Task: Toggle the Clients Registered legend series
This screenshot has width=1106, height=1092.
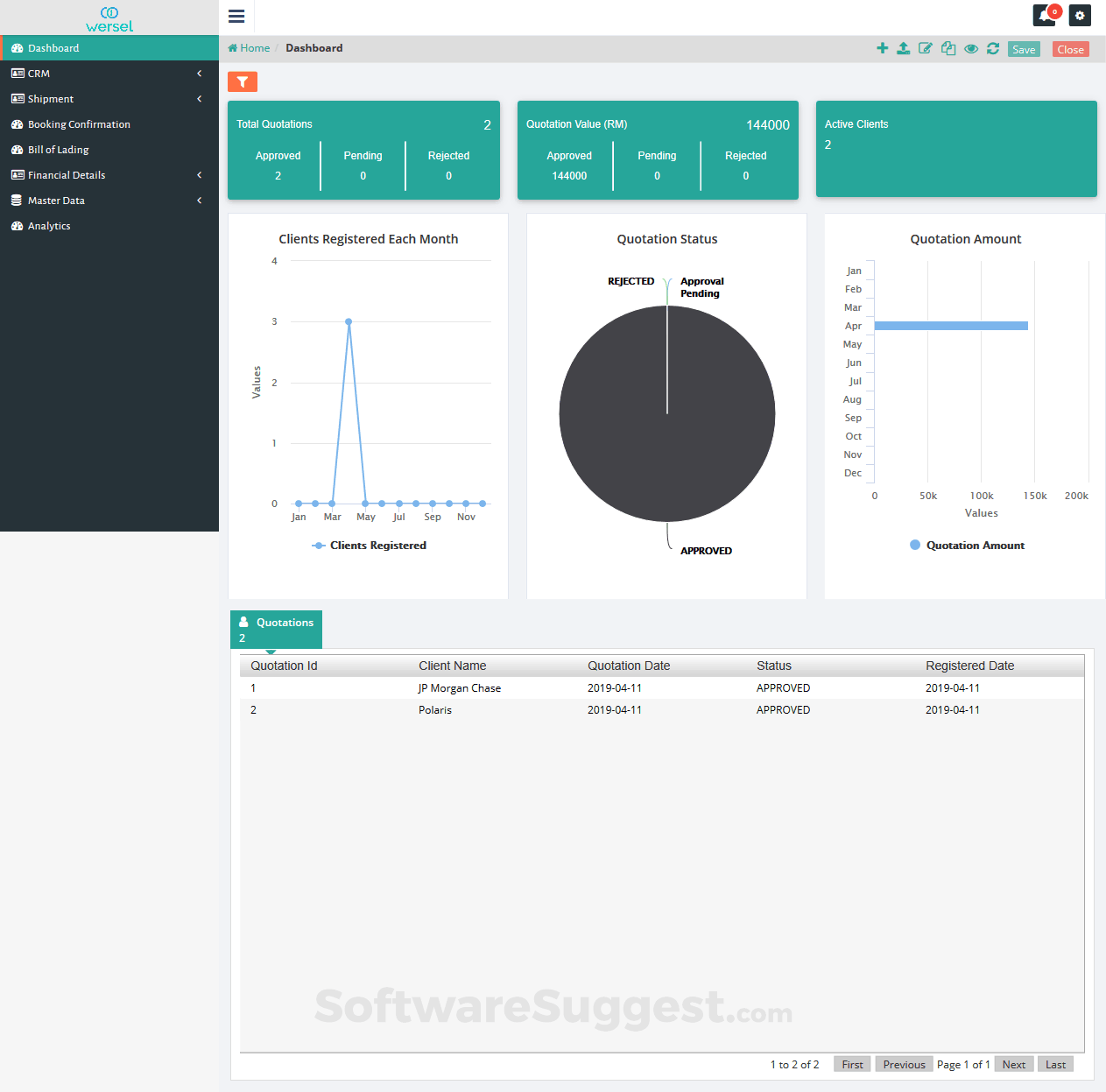Action: 369,546
